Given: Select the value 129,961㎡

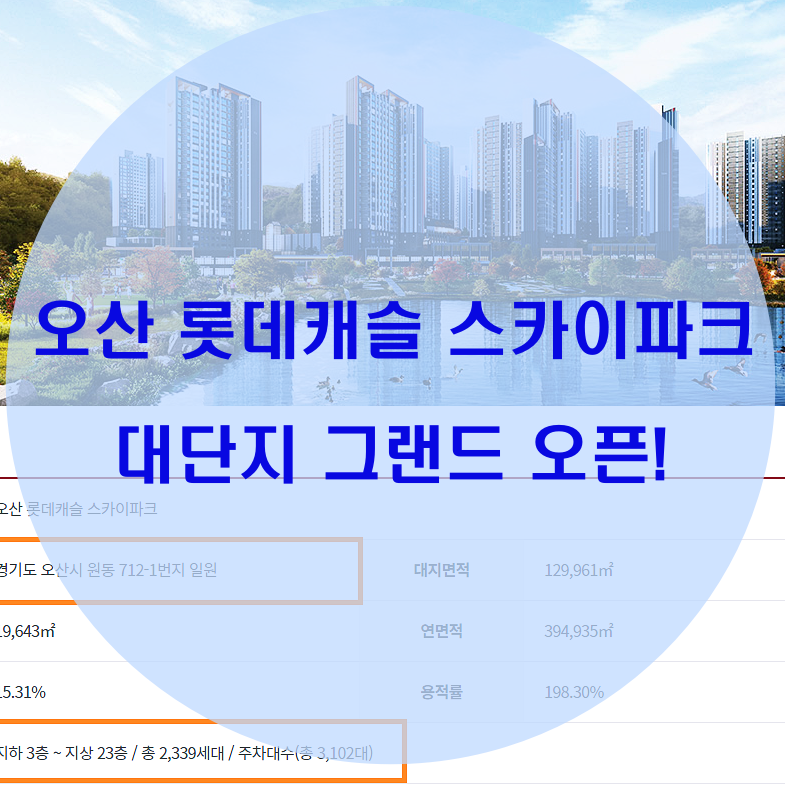Looking at the screenshot, I should coord(578,570).
